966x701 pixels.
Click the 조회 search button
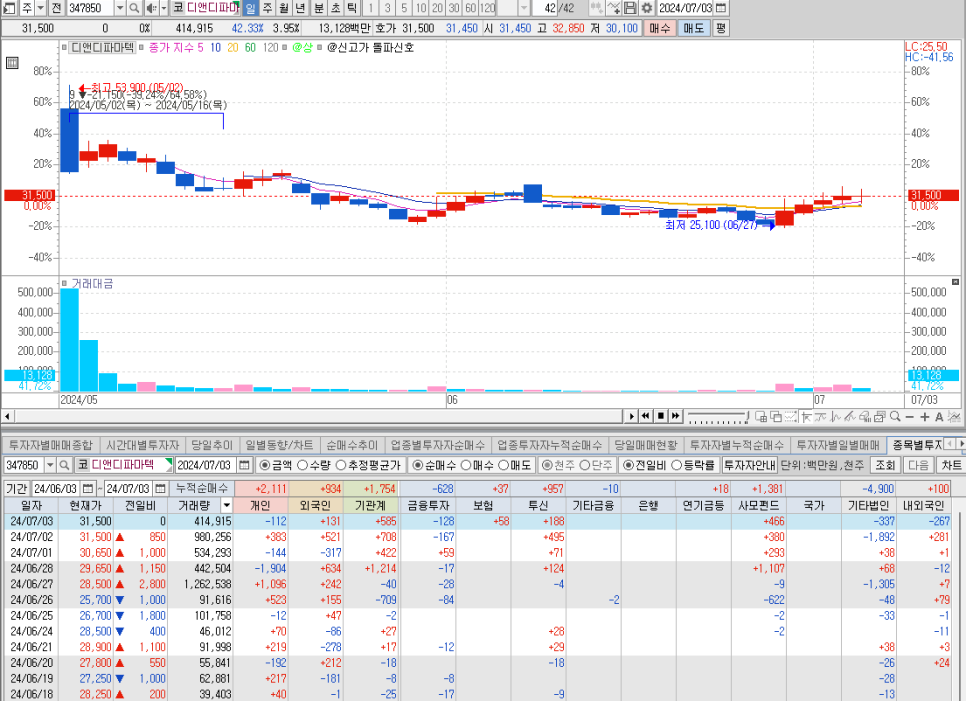point(885,465)
